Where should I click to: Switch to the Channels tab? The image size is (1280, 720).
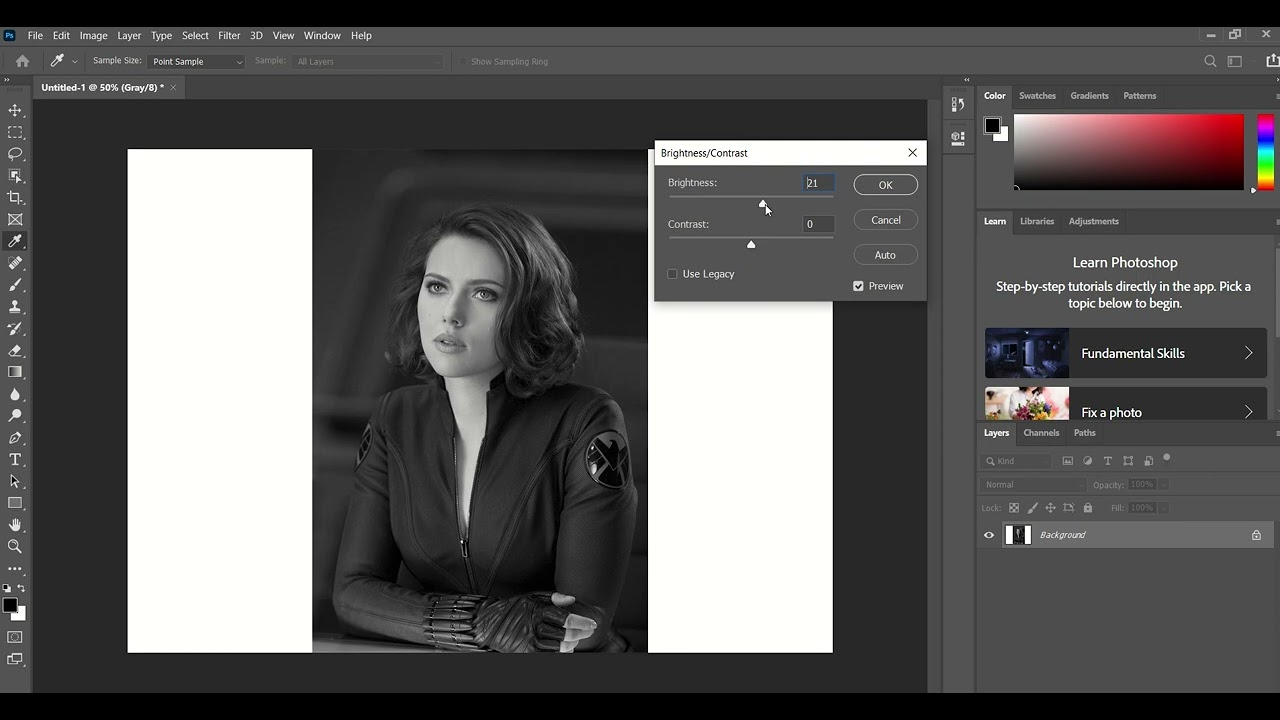(1041, 433)
